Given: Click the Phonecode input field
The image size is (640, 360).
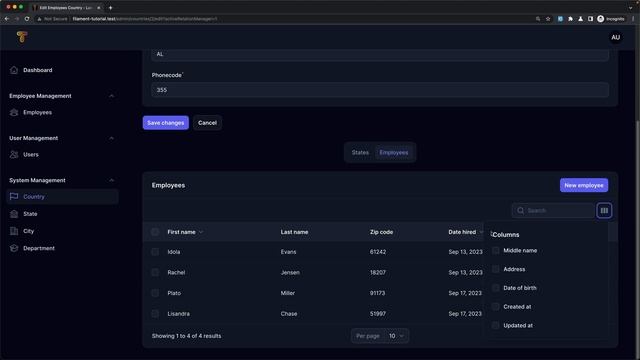Looking at the screenshot, I should pyautogui.click(x=380, y=90).
